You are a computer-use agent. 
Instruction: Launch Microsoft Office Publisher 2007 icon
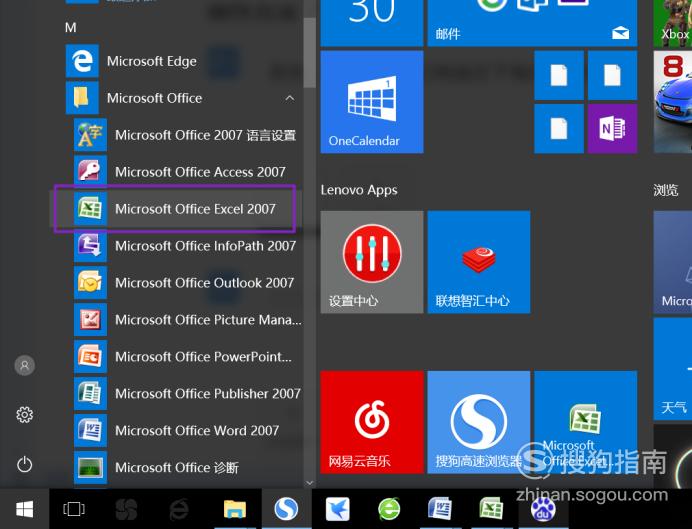[90, 393]
